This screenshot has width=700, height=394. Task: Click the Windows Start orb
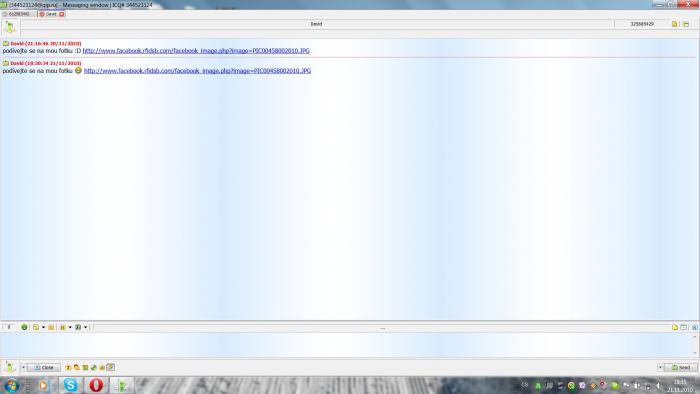click(x=12, y=385)
